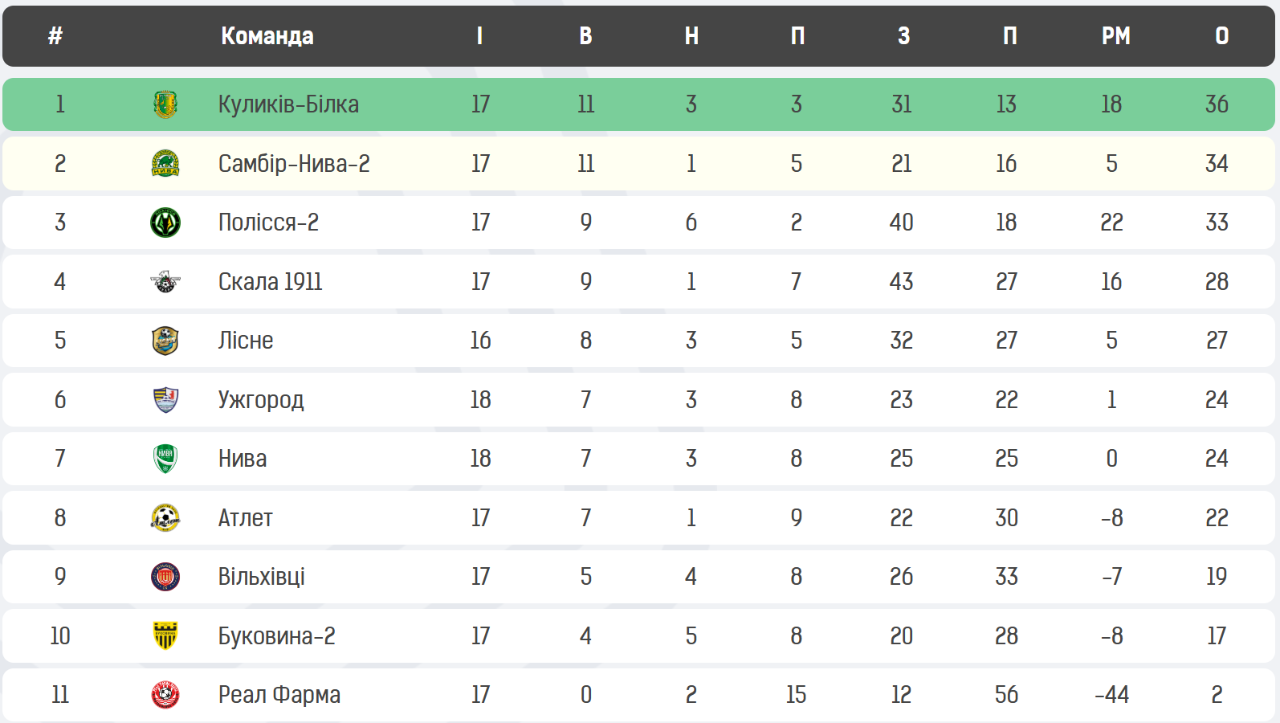Click the Буковина-2 yellow-black crest
This screenshot has width=1280, height=723.
click(165, 635)
